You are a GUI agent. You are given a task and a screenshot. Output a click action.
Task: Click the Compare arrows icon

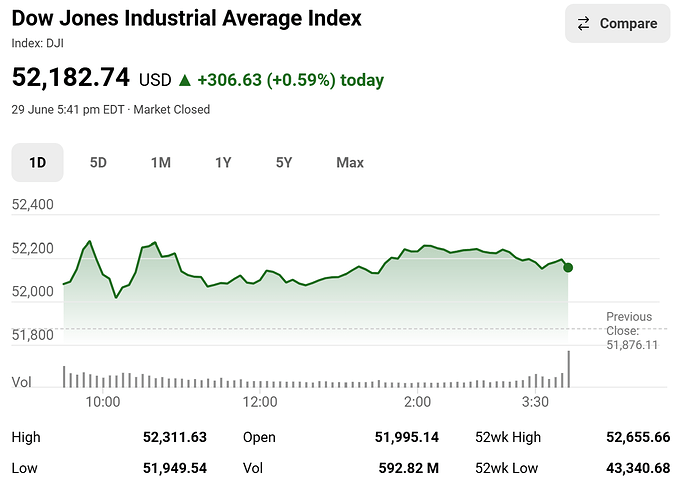point(584,24)
